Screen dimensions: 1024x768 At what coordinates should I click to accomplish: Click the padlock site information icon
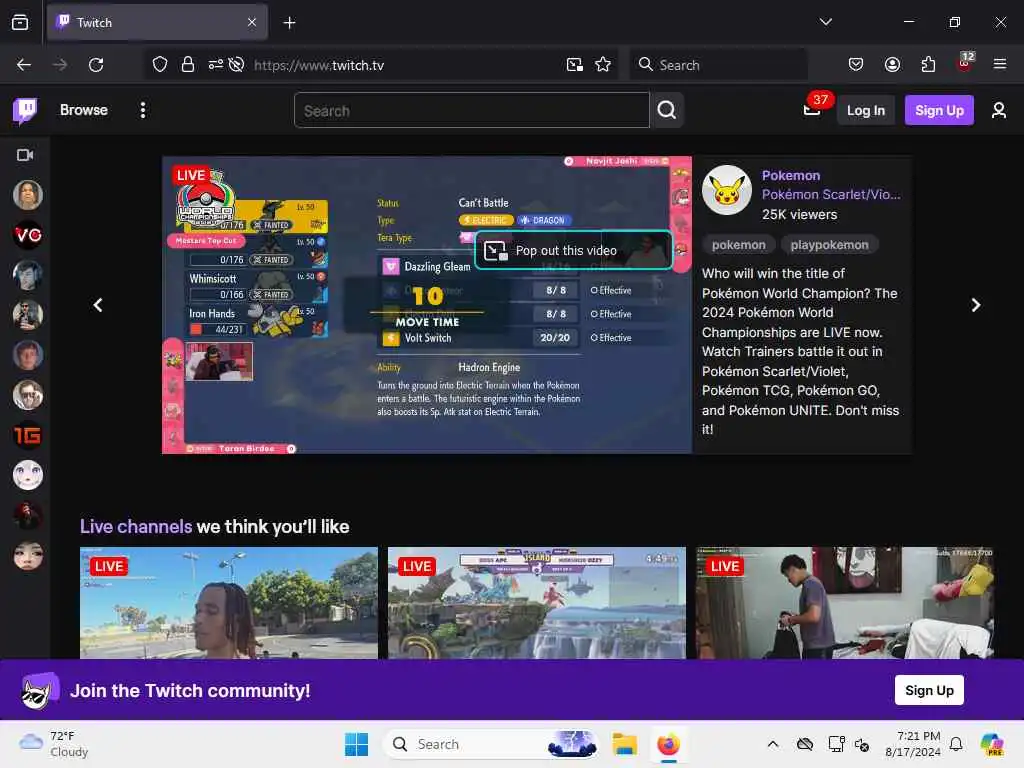point(188,65)
